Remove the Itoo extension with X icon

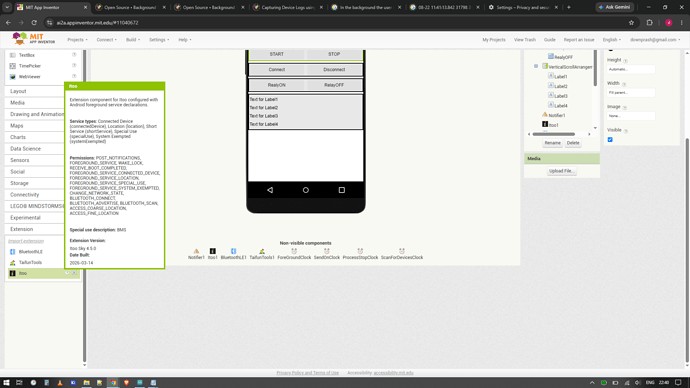pos(74,273)
